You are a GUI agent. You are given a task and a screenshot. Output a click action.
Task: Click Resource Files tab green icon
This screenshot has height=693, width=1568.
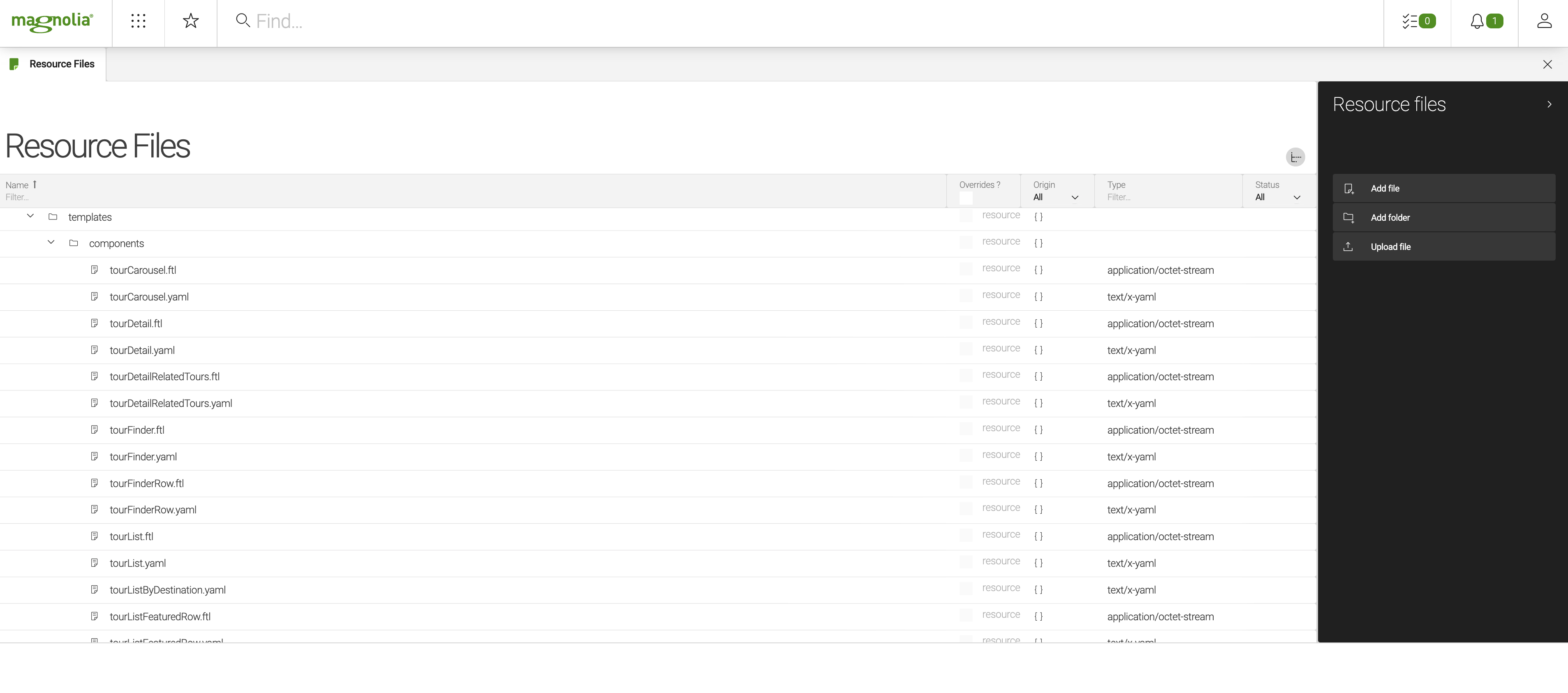[x=14, y=64]
